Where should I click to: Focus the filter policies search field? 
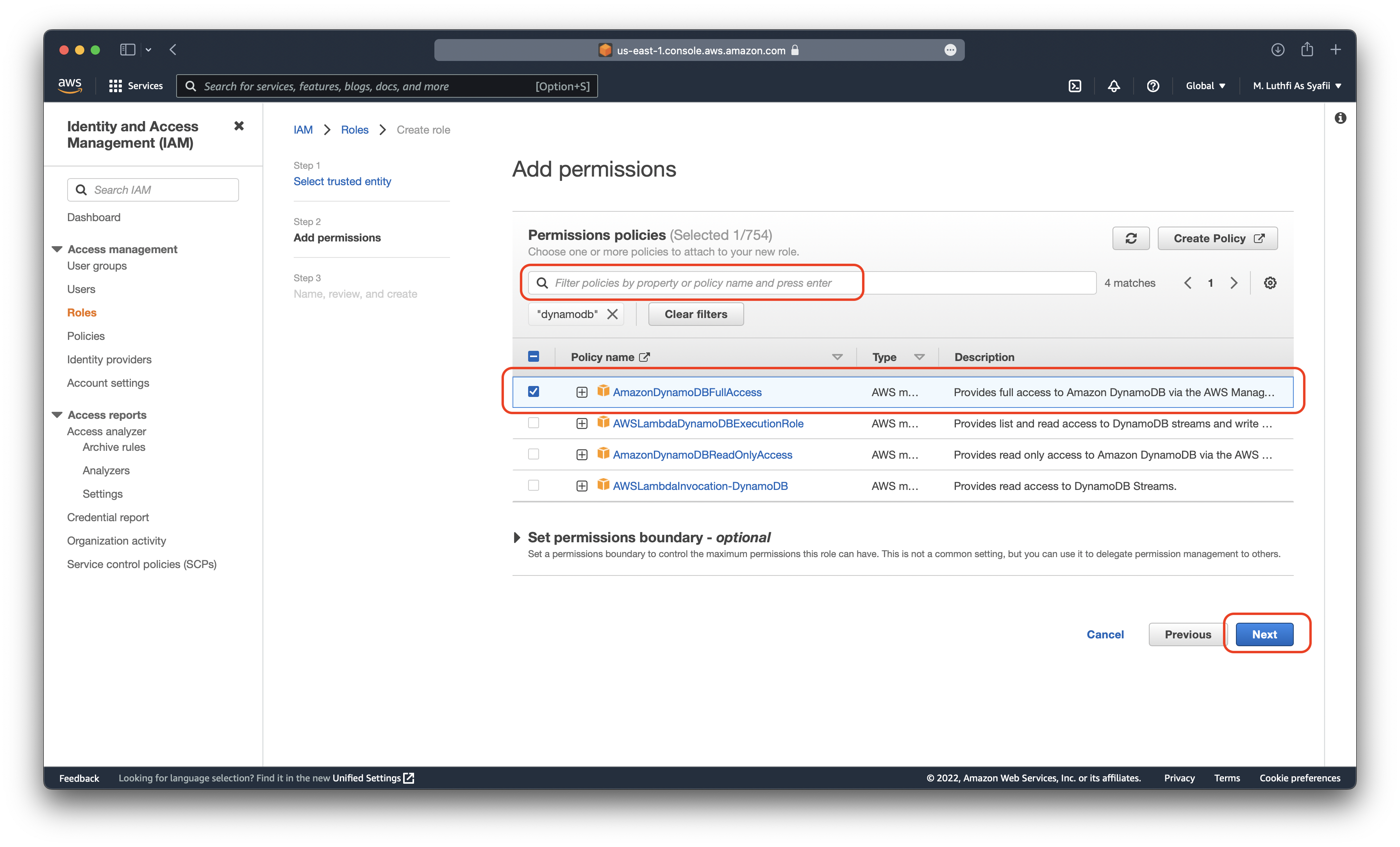coord(812,283)
